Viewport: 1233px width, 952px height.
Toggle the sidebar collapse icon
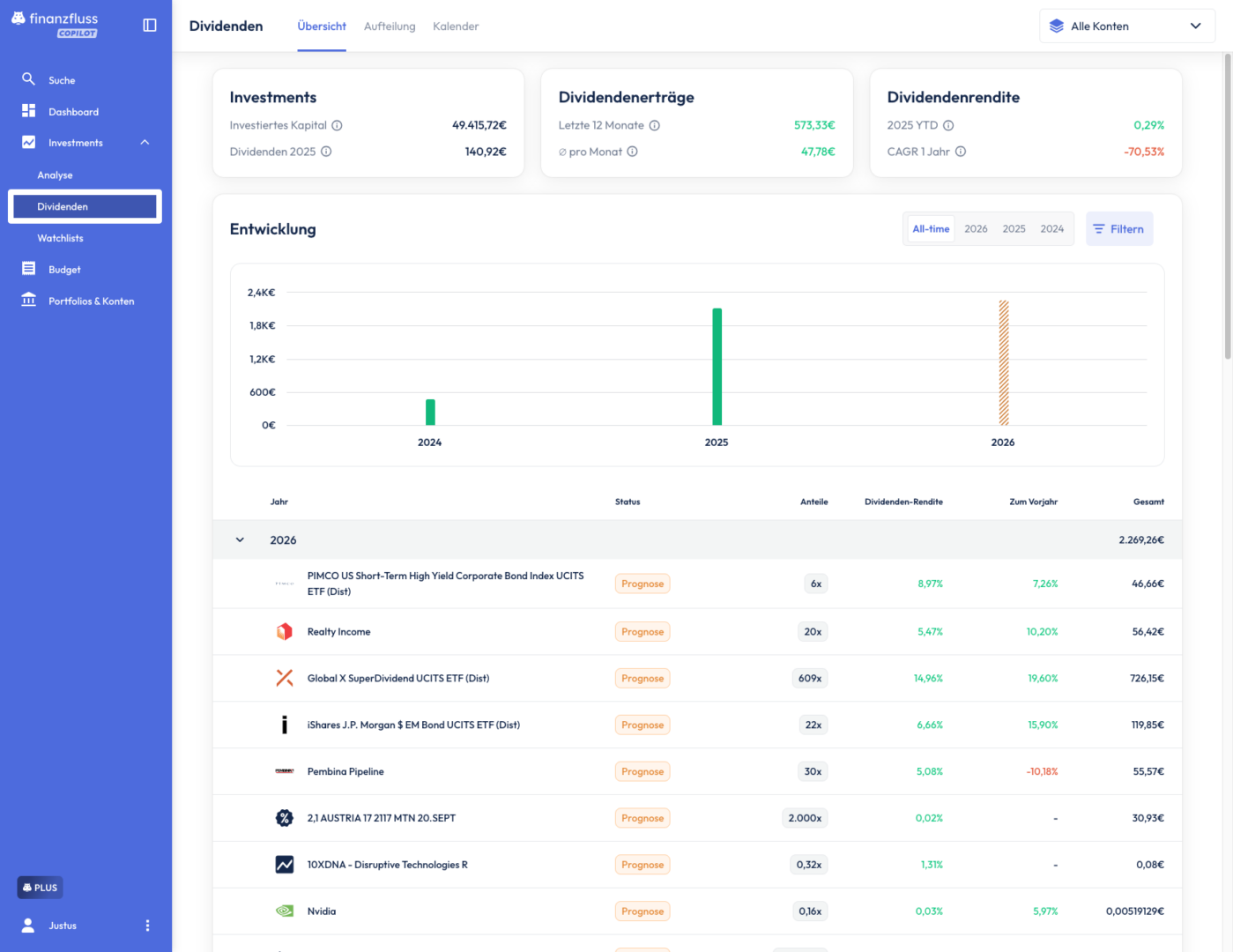click(x=150, y=26)
